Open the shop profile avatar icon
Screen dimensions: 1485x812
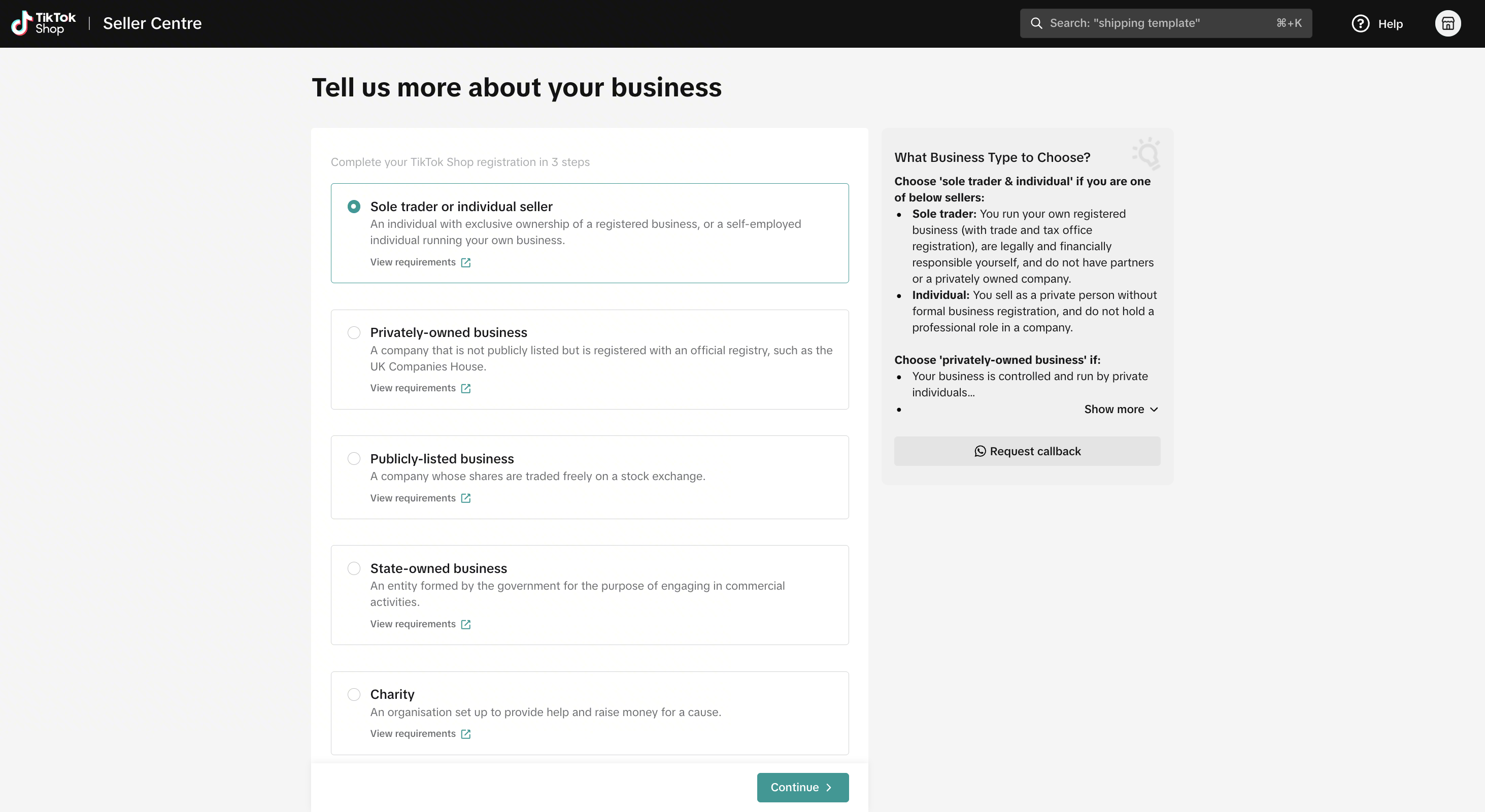point(1447,24)
